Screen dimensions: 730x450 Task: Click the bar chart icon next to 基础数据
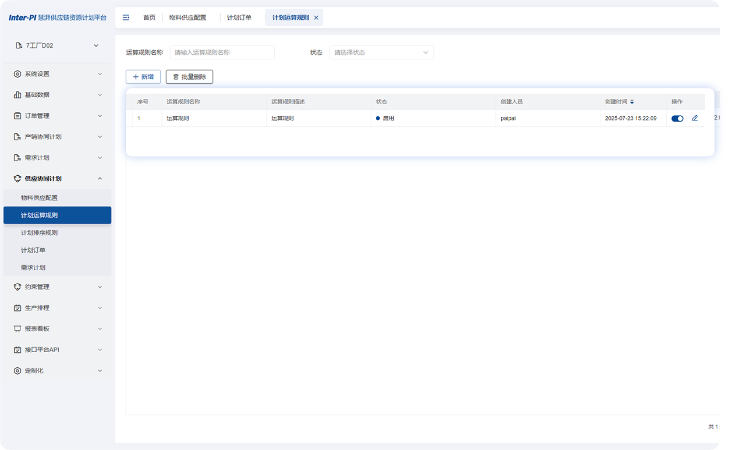17,95
